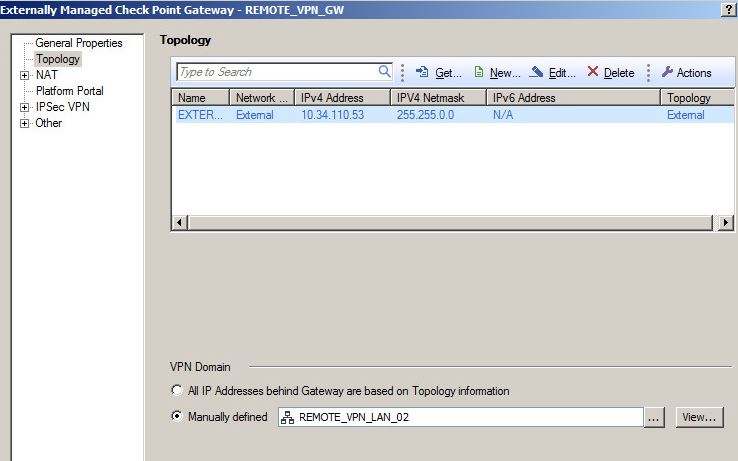Image resolution: width=738 pixels, height=461 pixels.
Task: Click the Get interfaces toolbar button
Action: coord(439,73)
